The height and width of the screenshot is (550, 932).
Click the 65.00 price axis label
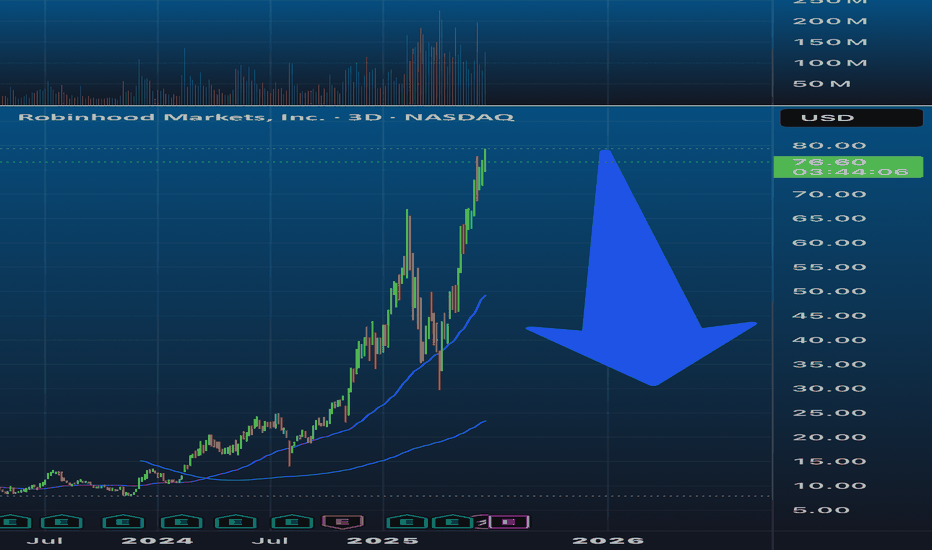pos(829,219)
